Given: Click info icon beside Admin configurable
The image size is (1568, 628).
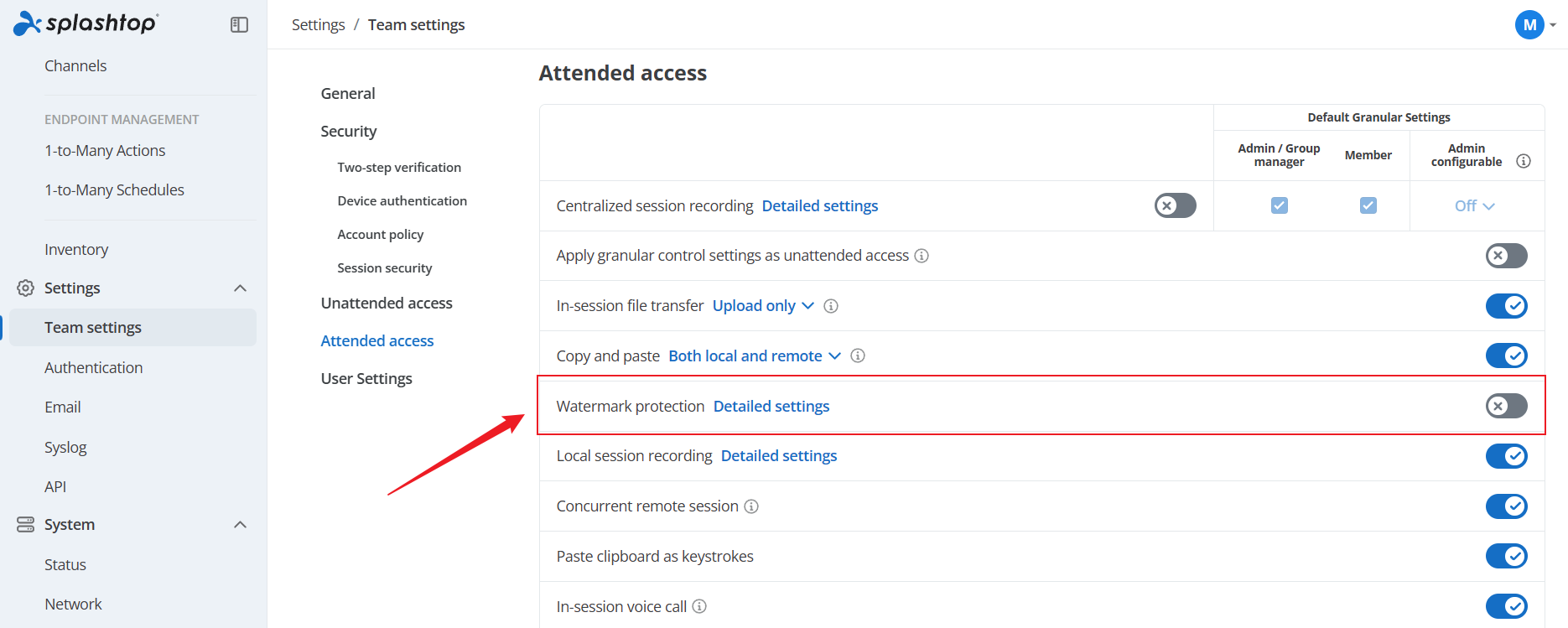Looking at the screenshot, I should 1524,161.
